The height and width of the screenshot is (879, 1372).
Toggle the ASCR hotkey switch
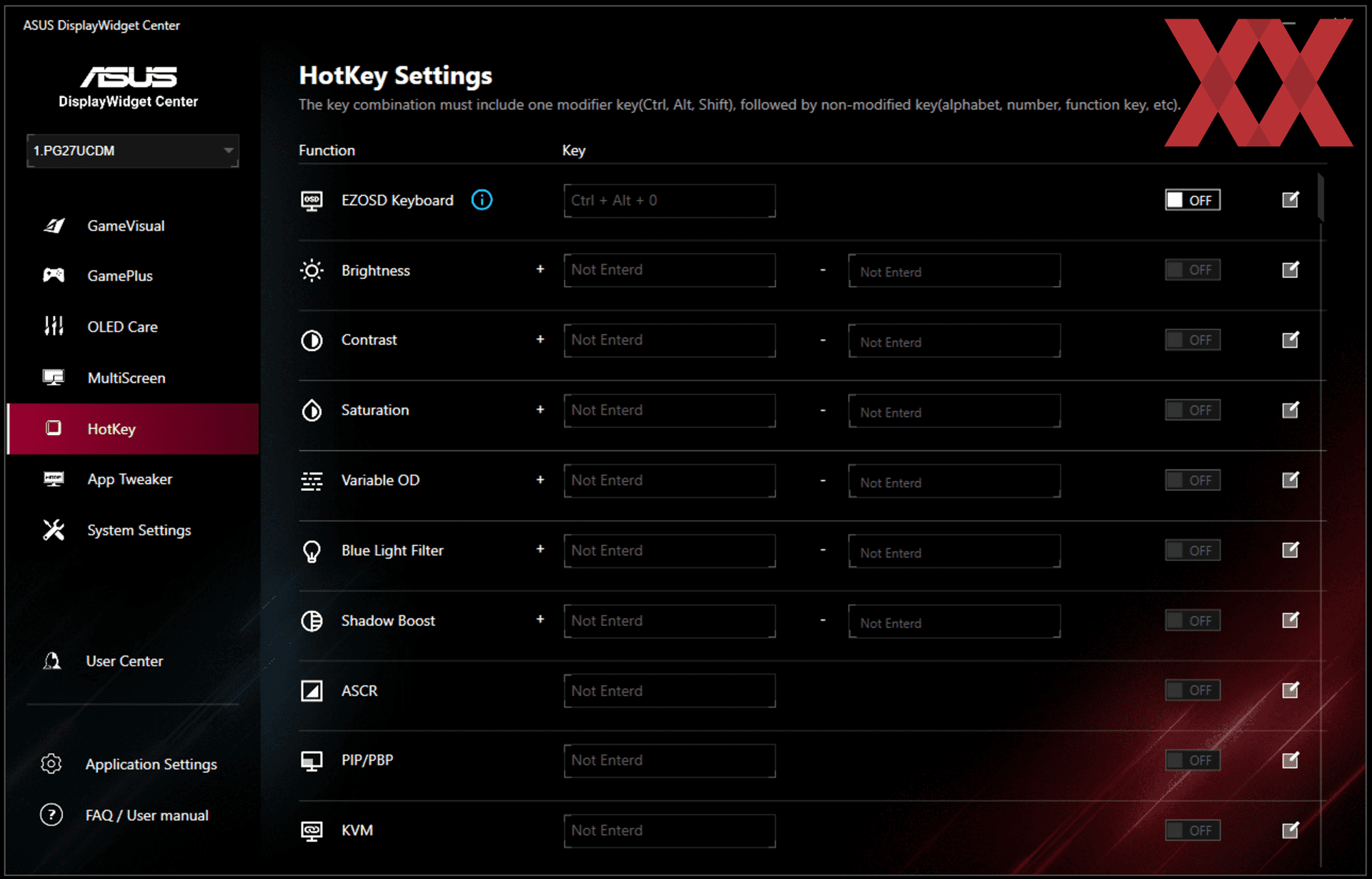(x=1193, y=690)
